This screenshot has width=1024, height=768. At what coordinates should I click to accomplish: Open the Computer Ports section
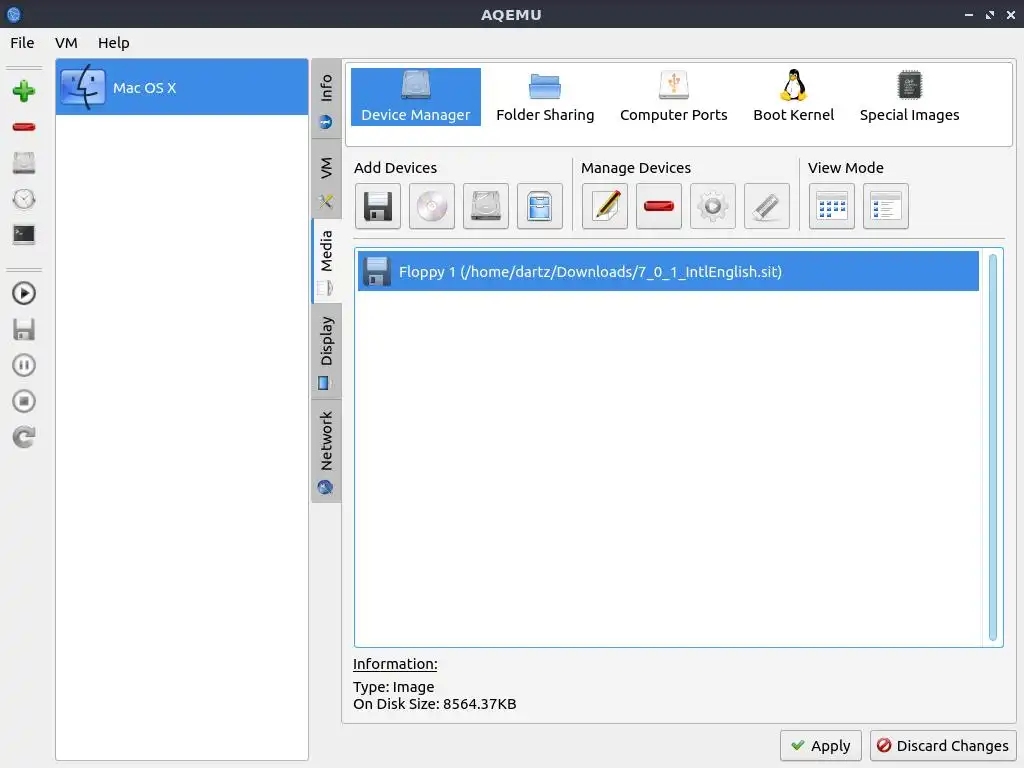tap(673, 97)
